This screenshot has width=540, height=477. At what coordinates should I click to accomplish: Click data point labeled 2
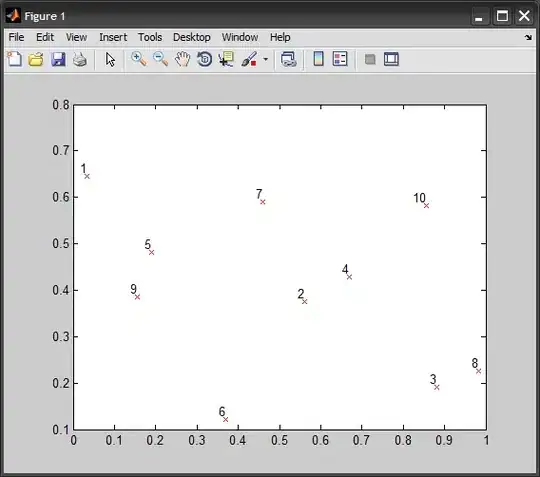(304, 302)
